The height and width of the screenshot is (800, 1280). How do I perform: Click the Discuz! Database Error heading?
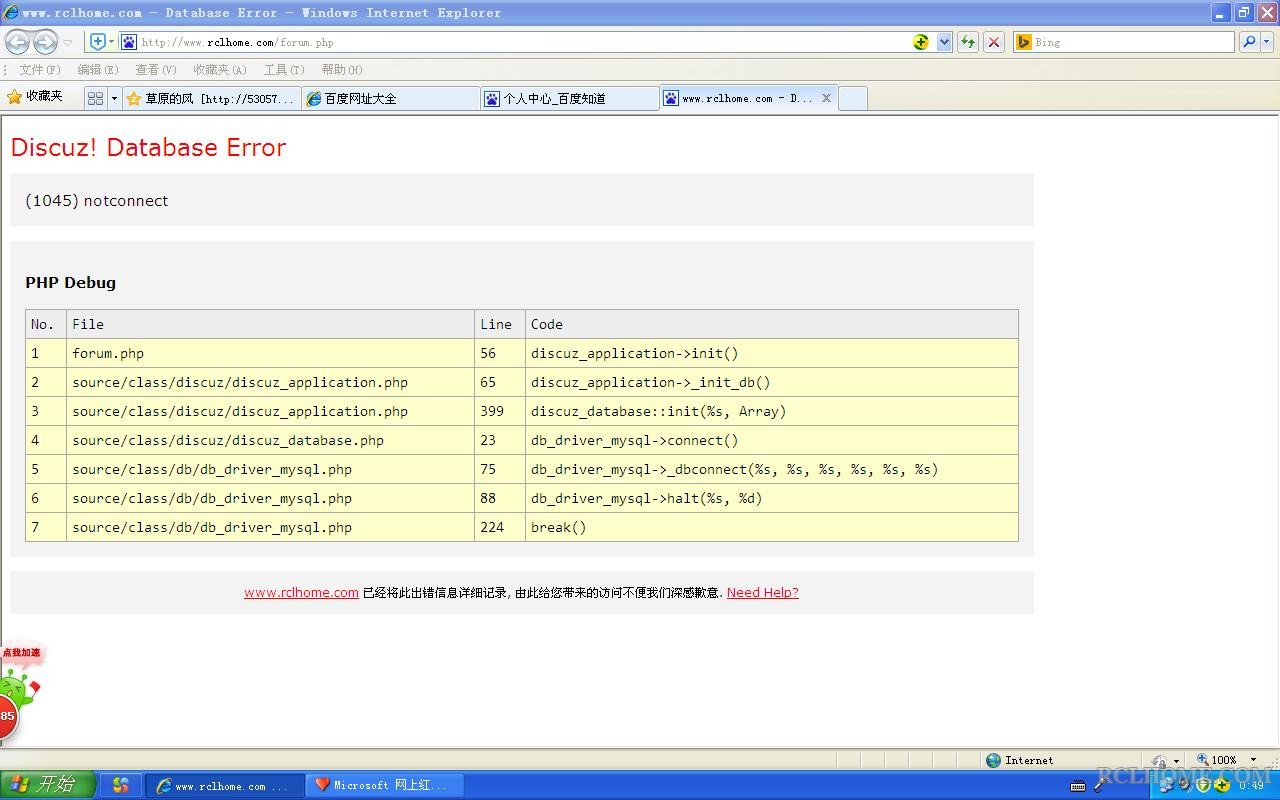tap(148, 147)
